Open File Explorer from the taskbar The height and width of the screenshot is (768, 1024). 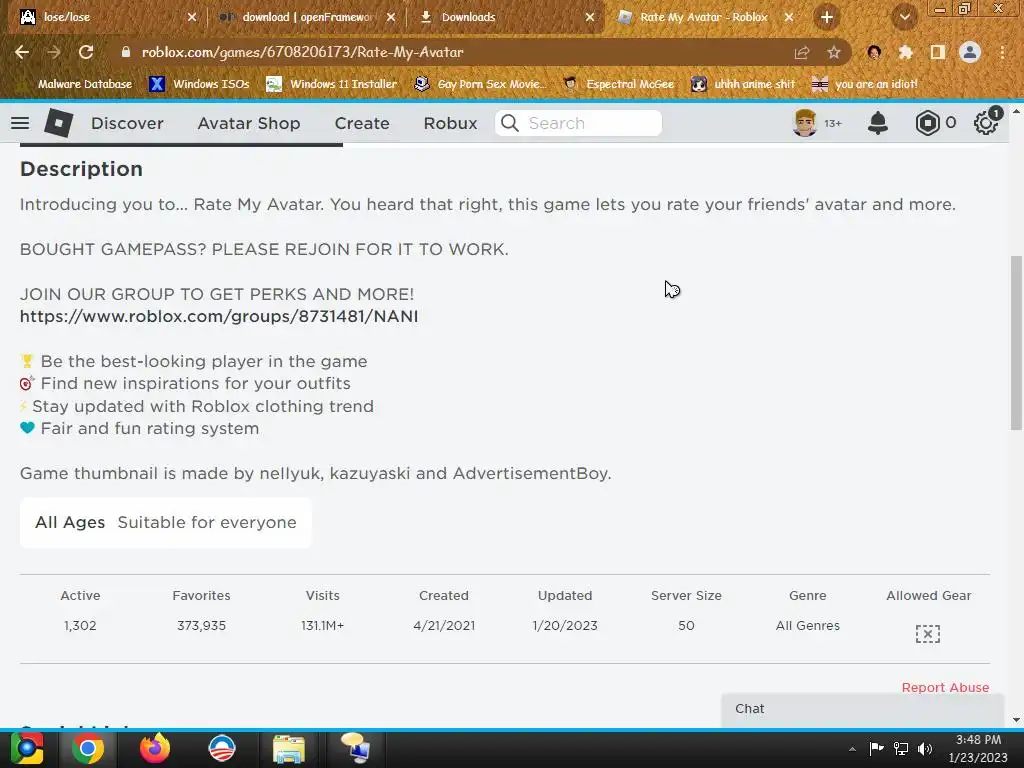pos(289,750)
